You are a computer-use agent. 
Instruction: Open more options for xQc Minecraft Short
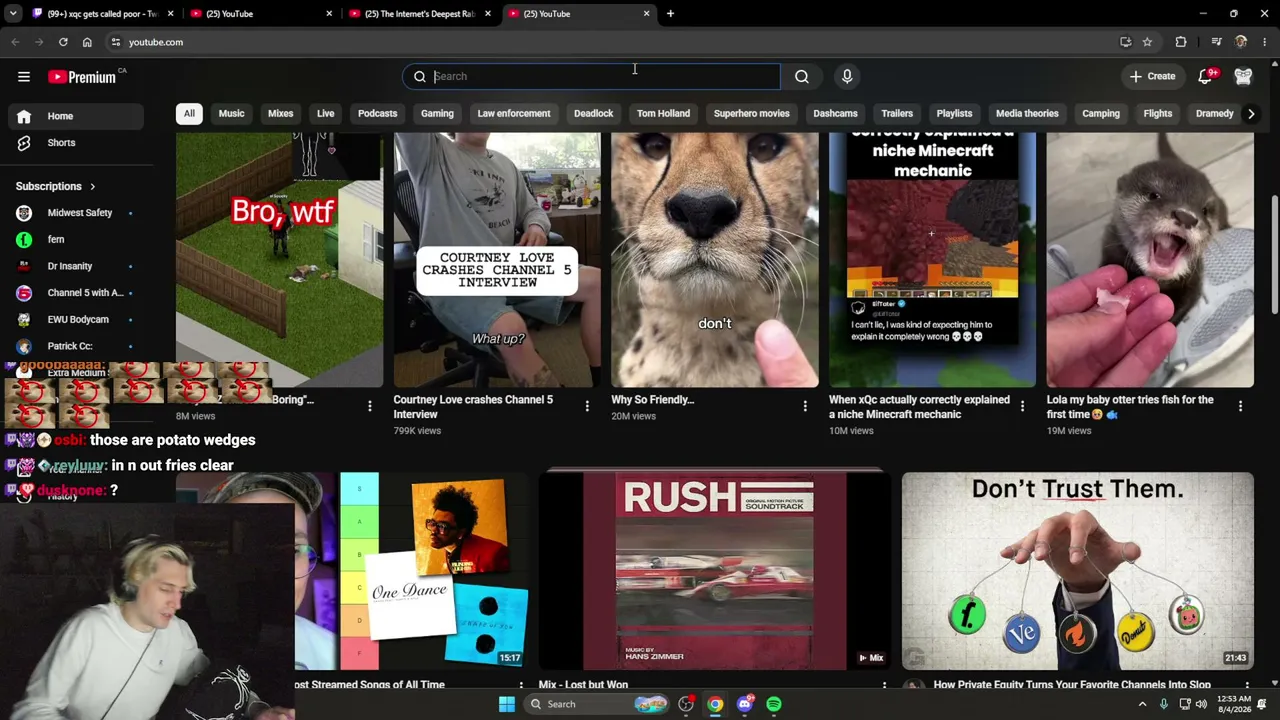click(1022, 406)
